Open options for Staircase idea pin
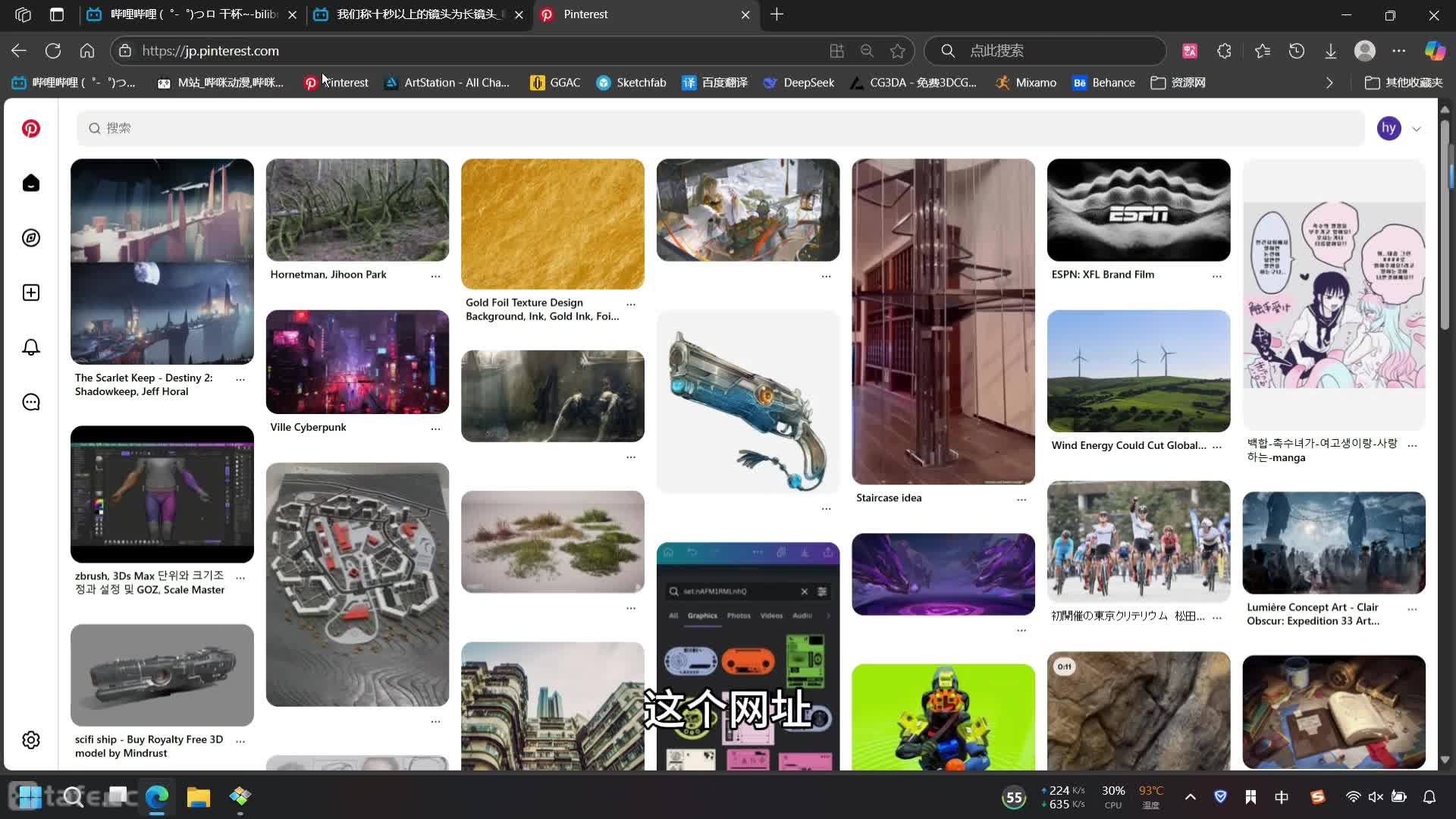Image resolution: width=1456 pixels, height=819 pixels. [1021, 499]
